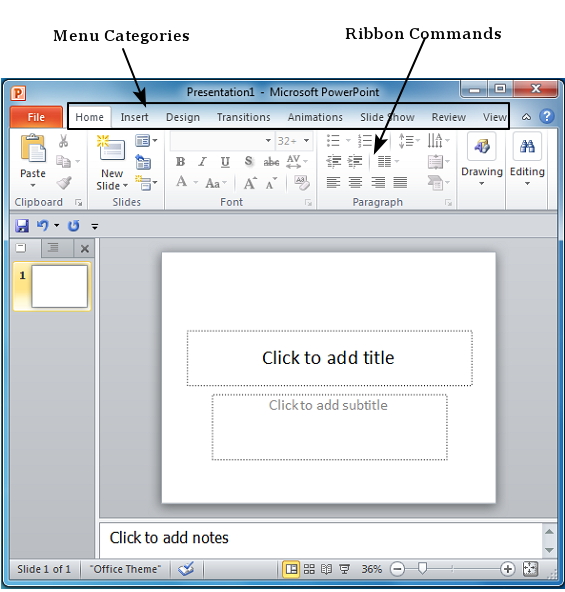Viewport: 565px width, 592px height.
Task: Open PowerPoint Help question mark
Action: 547,116
